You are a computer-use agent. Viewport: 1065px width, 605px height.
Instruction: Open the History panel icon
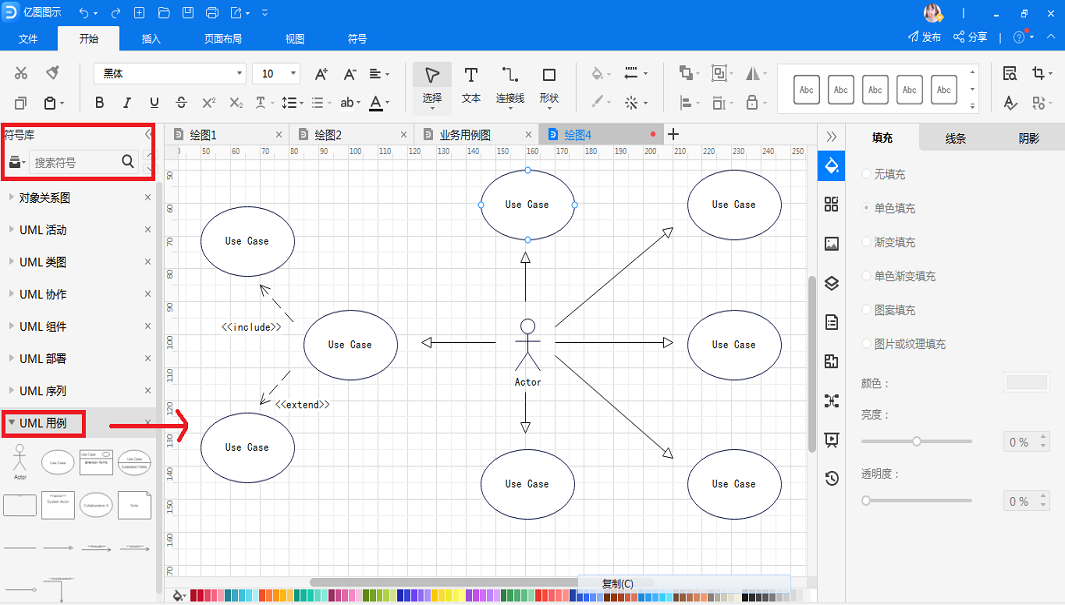coord(831,478)
